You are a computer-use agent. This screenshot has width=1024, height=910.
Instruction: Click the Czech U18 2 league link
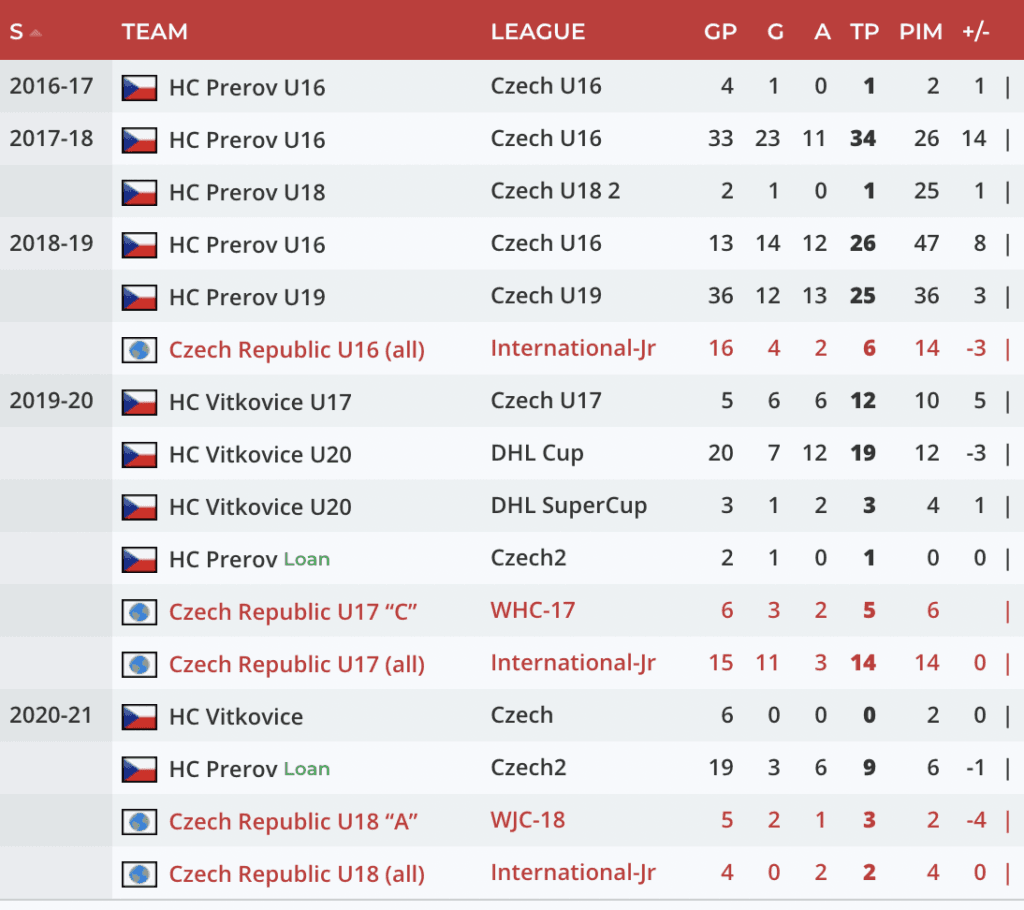pyautogui.click(x=555, y=191)
